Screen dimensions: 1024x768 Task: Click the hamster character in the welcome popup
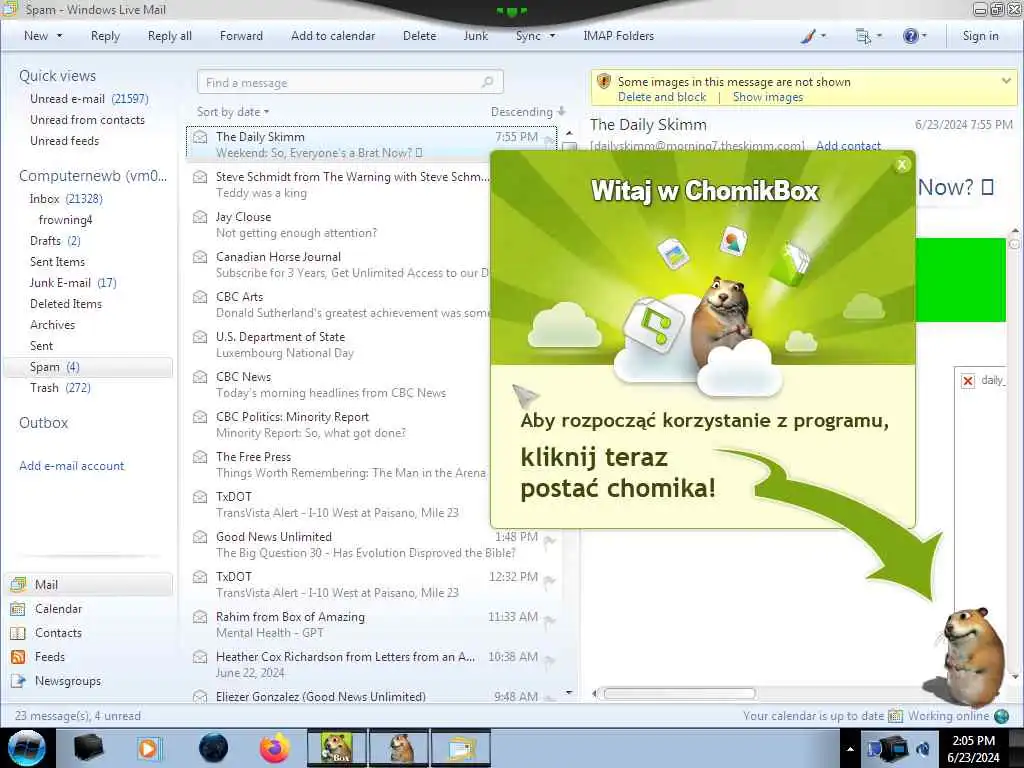click(x=721, y=319)
